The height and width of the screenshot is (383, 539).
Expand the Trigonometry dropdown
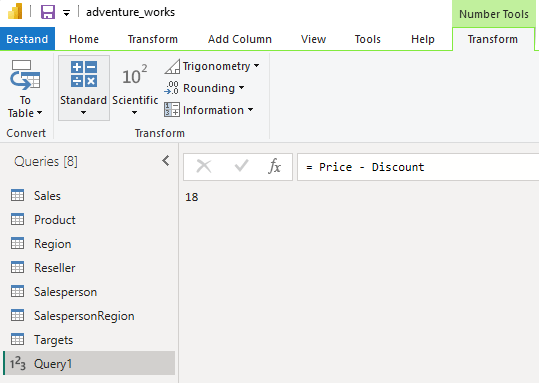click(x=212, y=66)
